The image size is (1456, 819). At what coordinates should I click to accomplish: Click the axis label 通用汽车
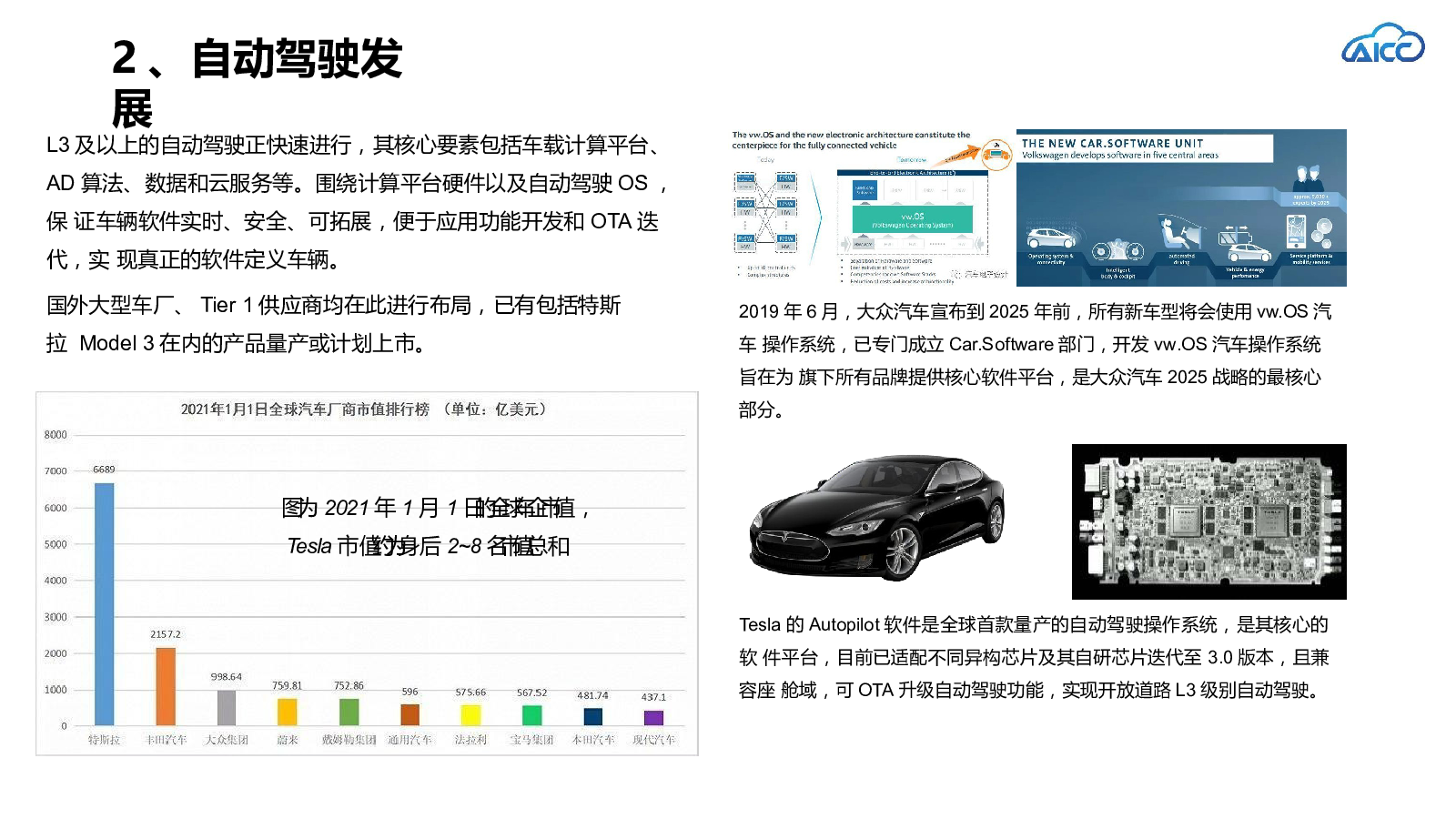coord(410,740)
